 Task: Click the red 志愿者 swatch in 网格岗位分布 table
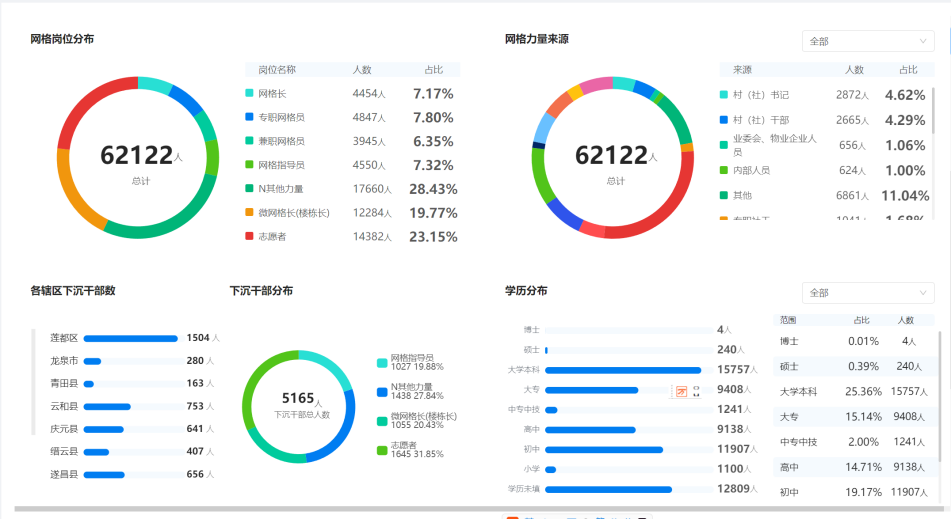tap(249, 237)
